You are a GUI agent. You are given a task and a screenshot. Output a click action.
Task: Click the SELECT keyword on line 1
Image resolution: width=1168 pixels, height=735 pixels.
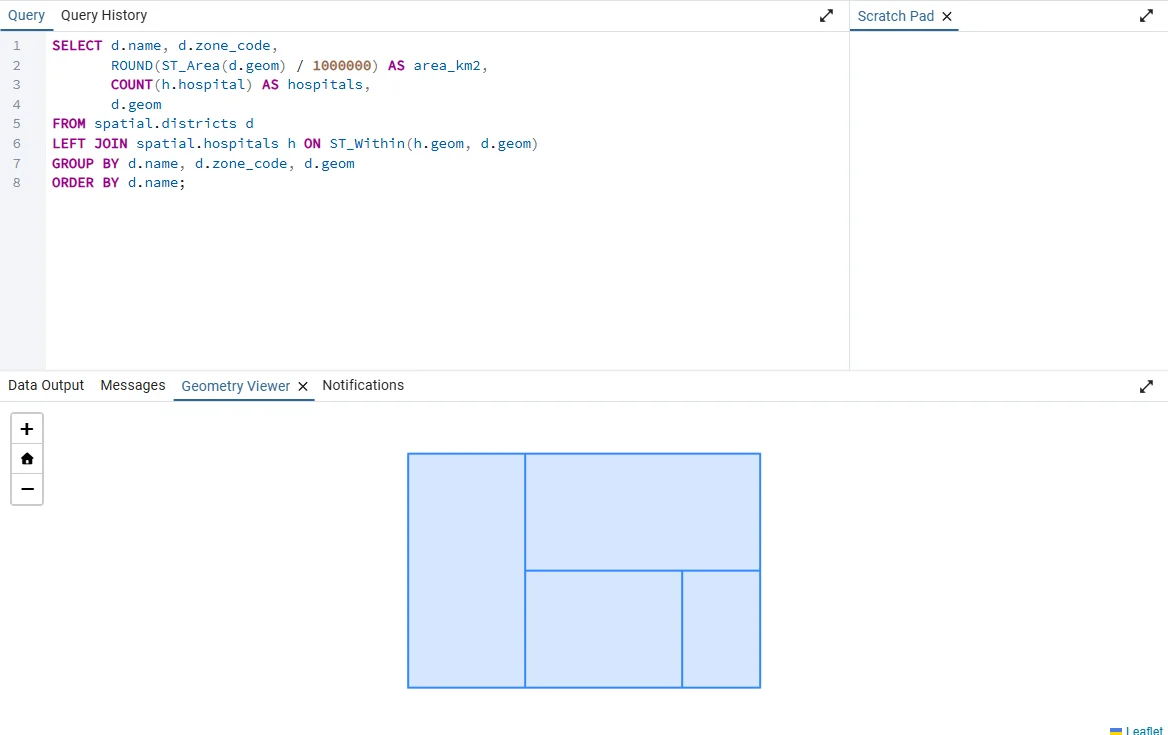click(x=77, y=46)
